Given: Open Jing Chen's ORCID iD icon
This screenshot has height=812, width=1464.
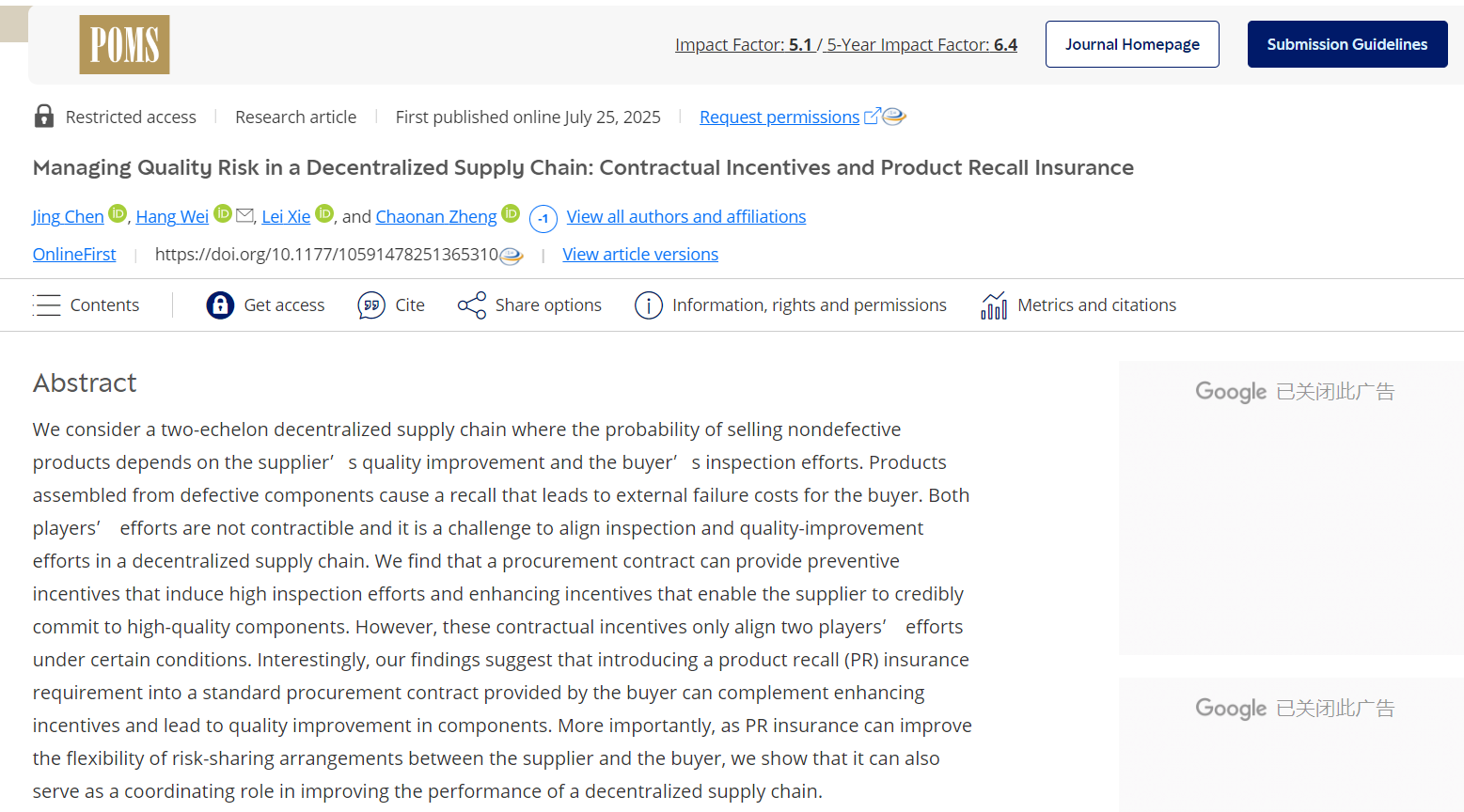Looking at the screenshot, I should coord(118,213).
